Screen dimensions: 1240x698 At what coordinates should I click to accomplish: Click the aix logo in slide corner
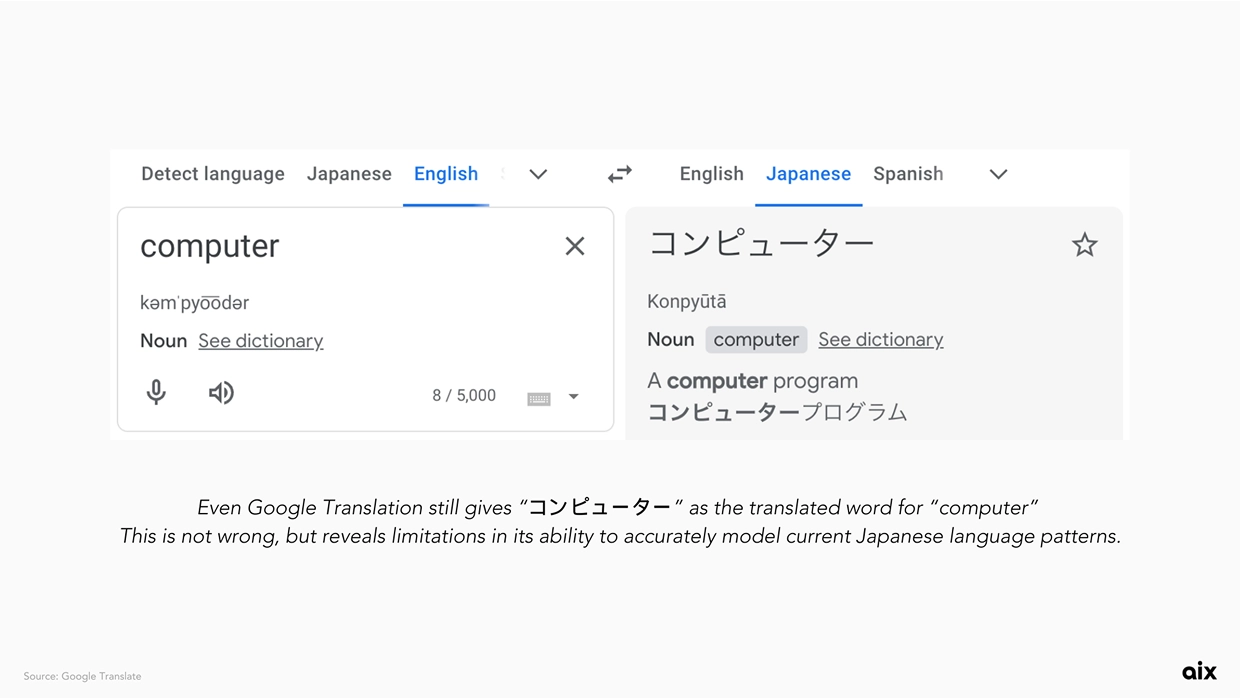tap(1199, 670)
